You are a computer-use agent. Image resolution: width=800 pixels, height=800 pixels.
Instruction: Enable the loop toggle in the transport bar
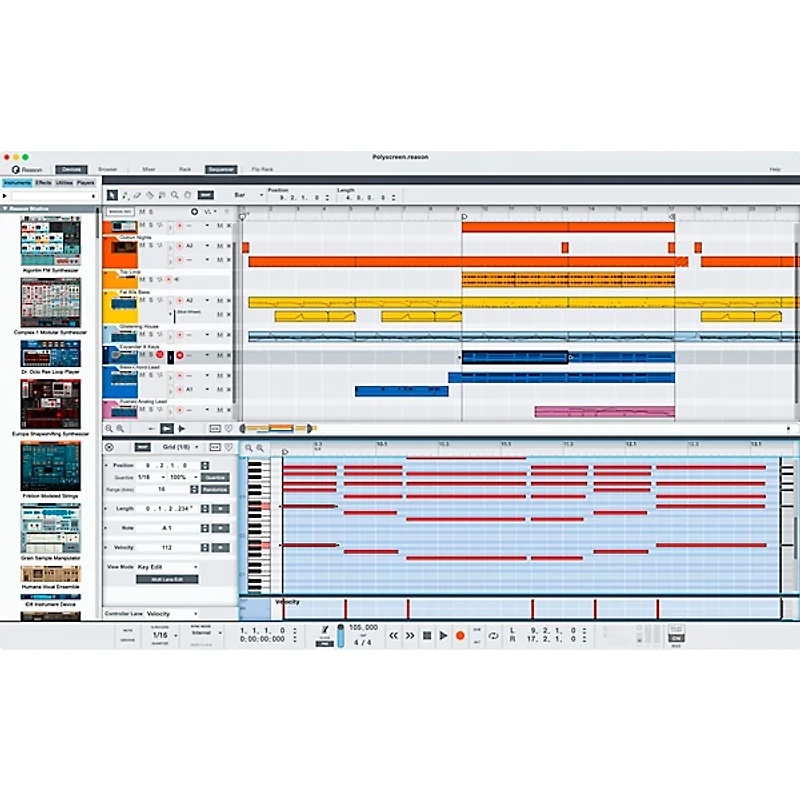click(493, 634)
